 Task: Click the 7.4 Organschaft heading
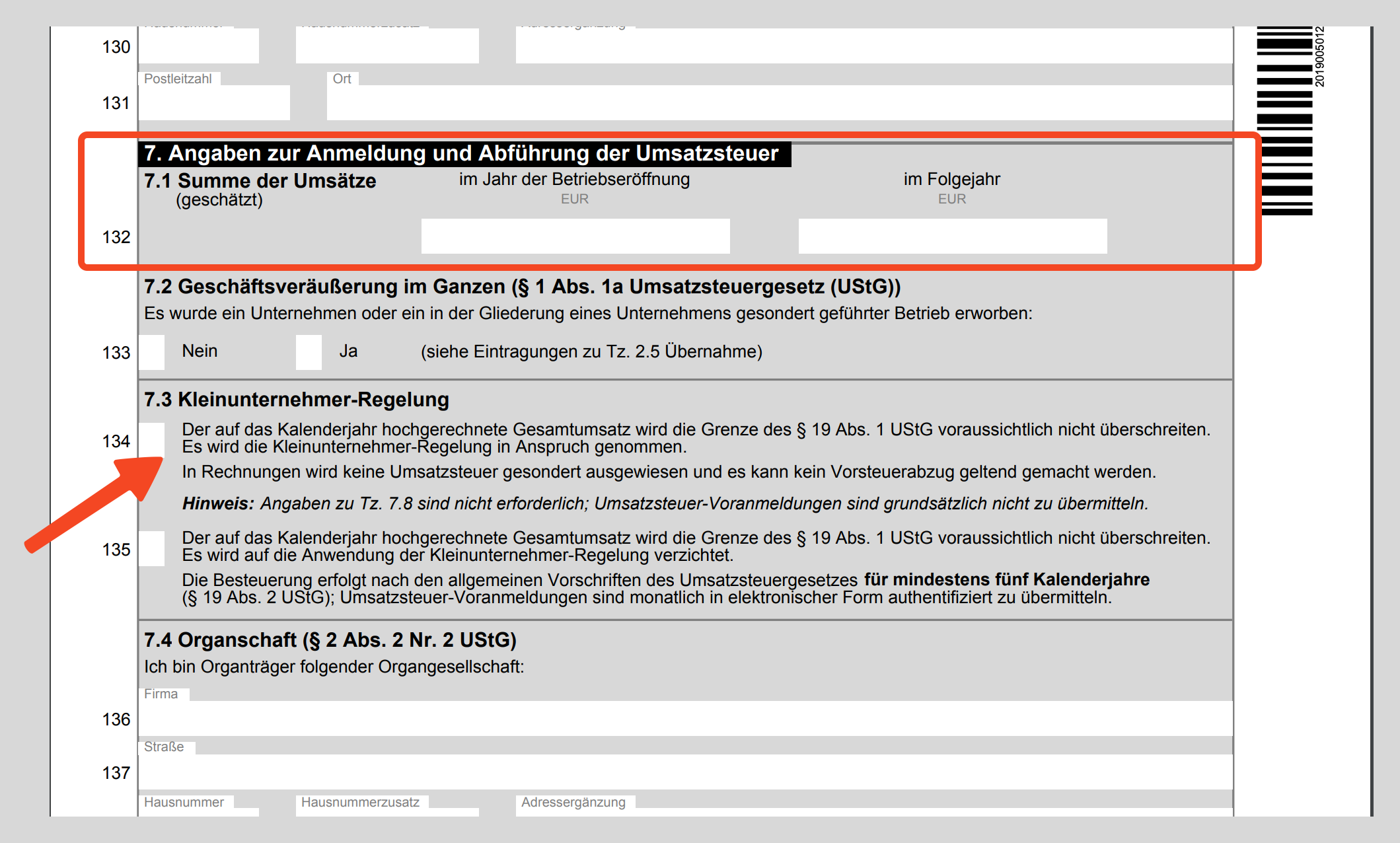point(330,640)
